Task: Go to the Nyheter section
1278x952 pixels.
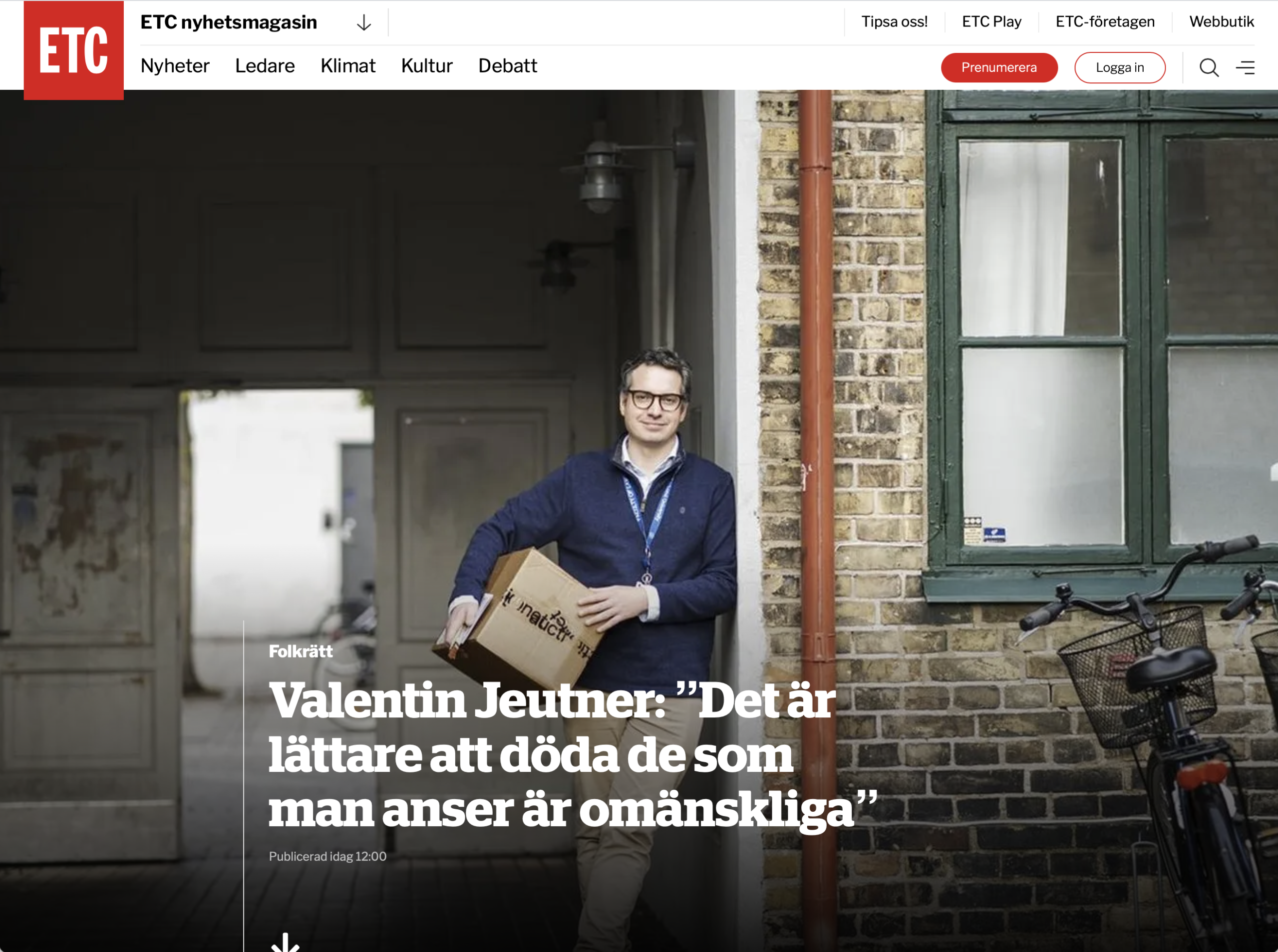Action: click(x=175, y=66)
